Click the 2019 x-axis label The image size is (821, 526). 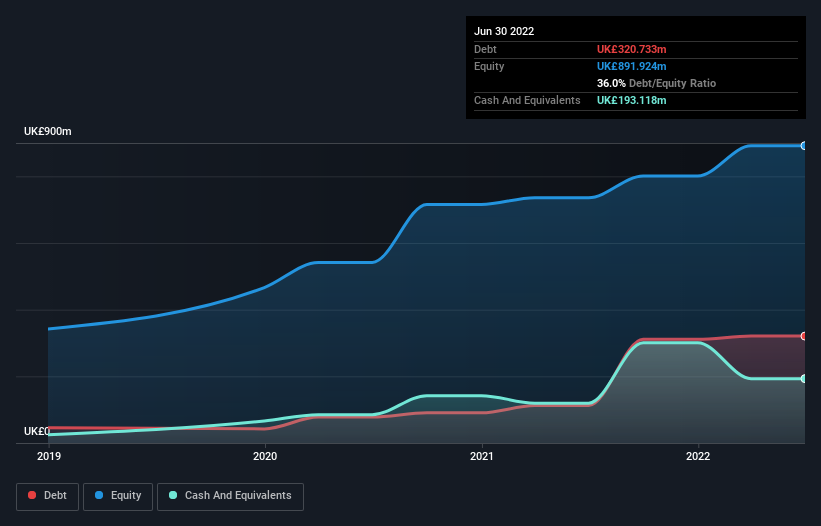pyautogui.click(x=49, y=456)
